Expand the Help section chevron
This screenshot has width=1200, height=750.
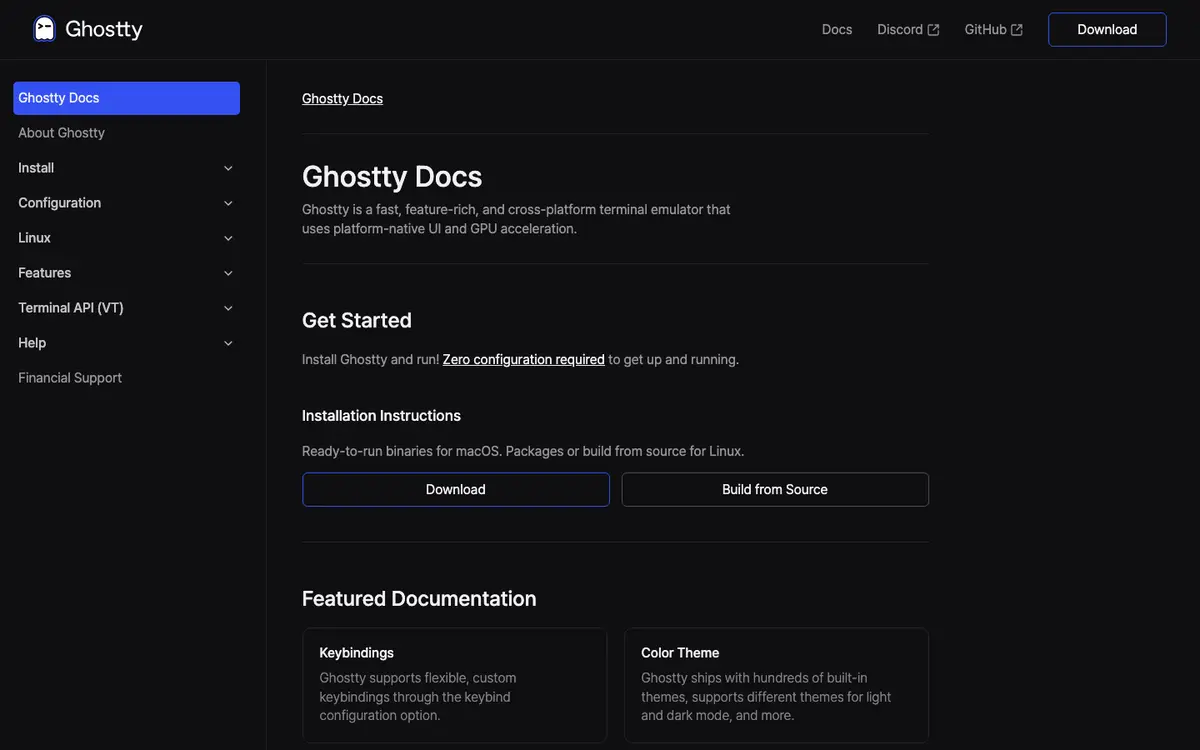pos(228,343)
